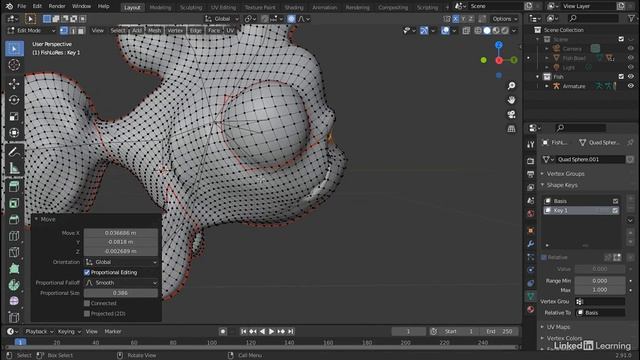The height and width of the screenshot is (360, 640).
Task: Open the Playback popover
Action: [x=39, y=331]
